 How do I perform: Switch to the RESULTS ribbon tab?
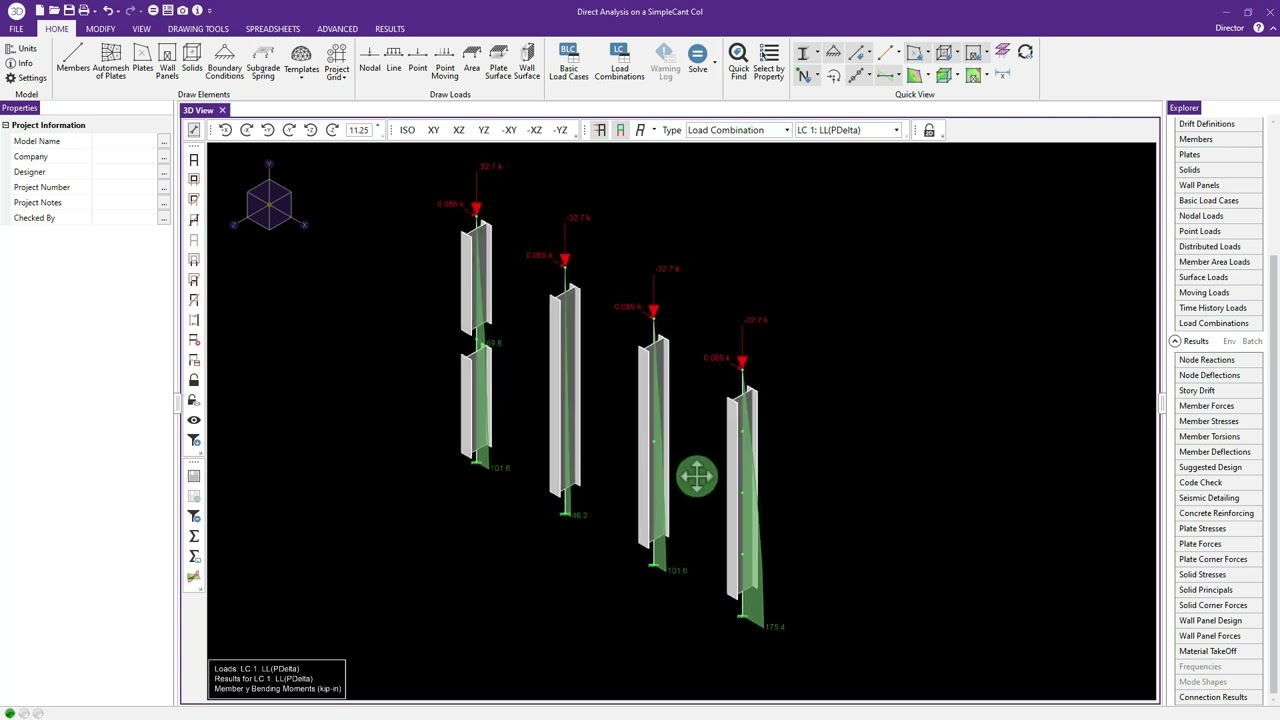390,29
